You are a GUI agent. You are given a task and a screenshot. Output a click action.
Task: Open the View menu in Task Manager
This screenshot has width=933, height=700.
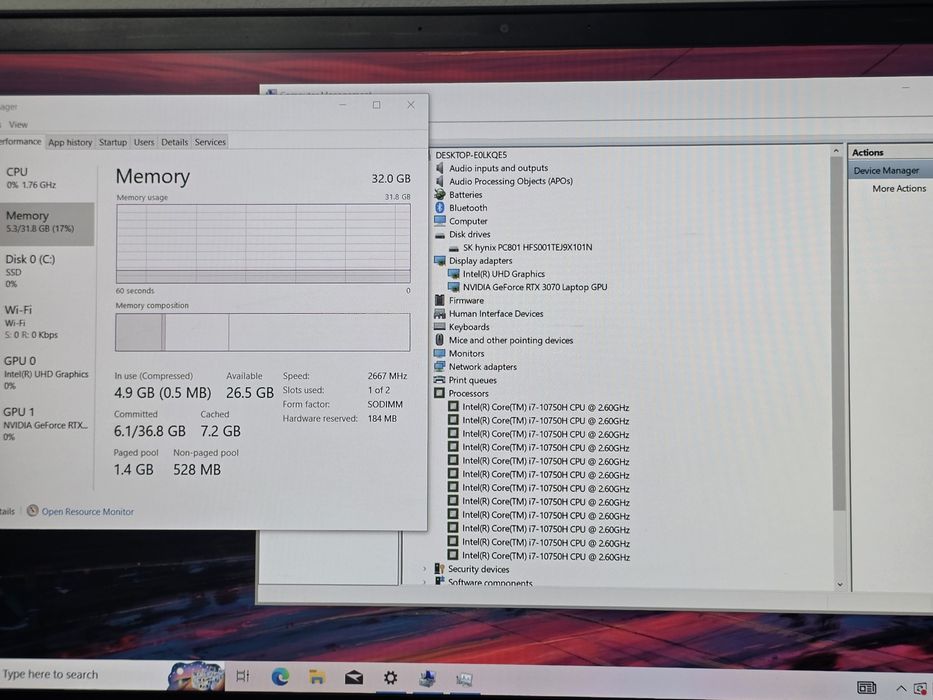(x=18, y=124)
